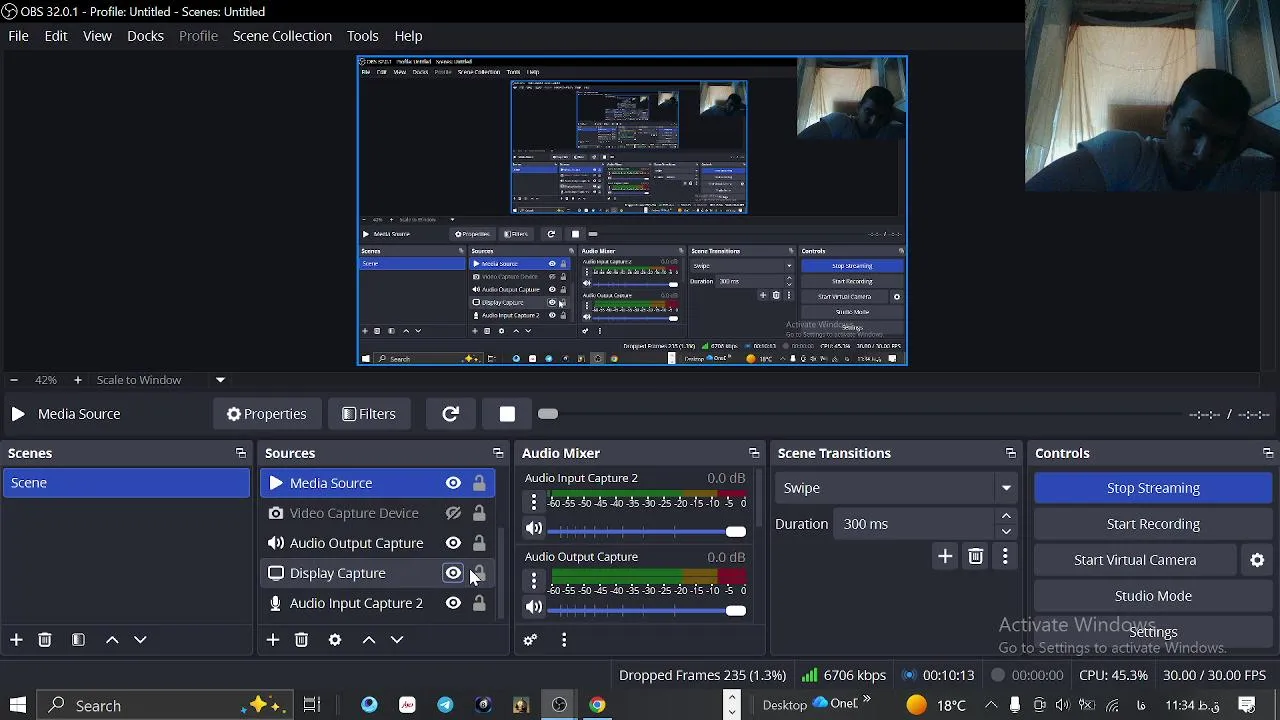This screenshot has width=1280, height=720.
Task: Toggle visibility of Media Source
Action: pyautogui.click(x=453, y=483)
